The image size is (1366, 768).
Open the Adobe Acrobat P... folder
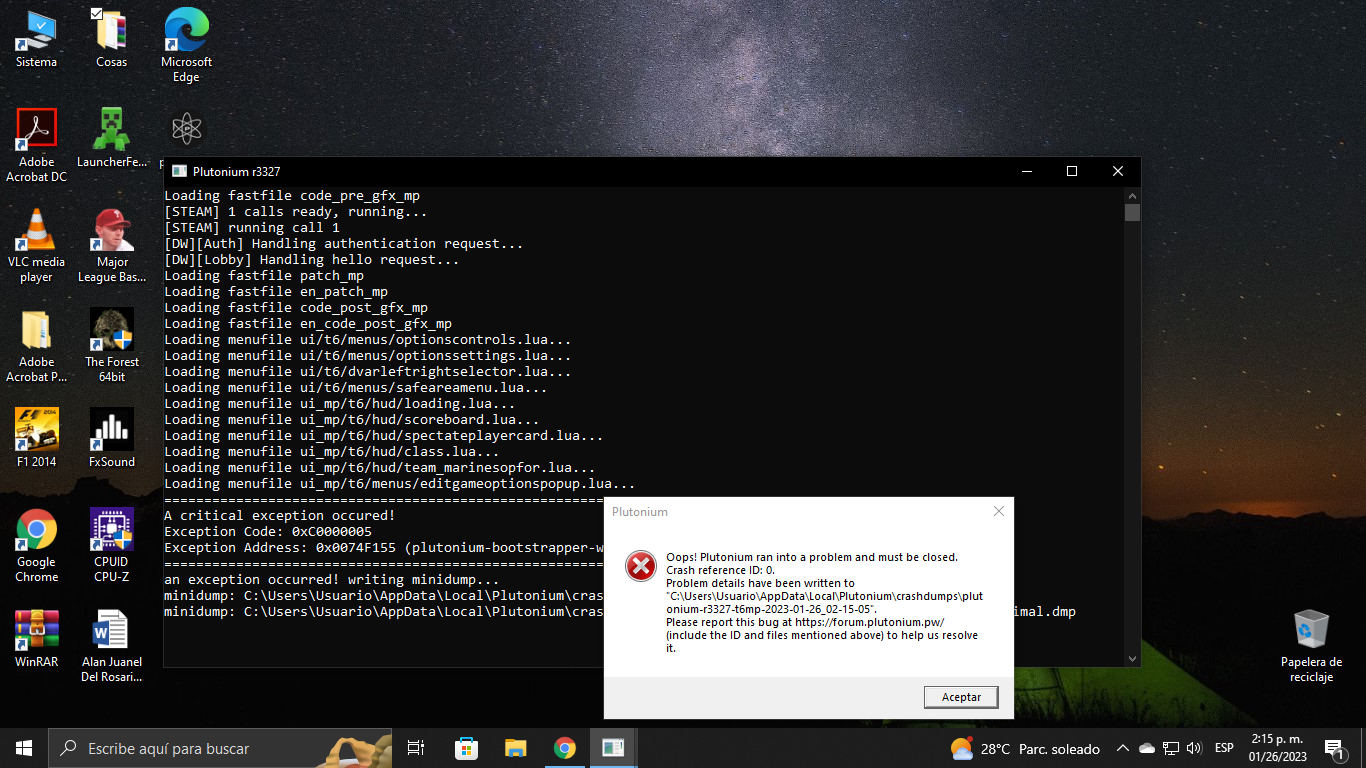tap(37, 346)
